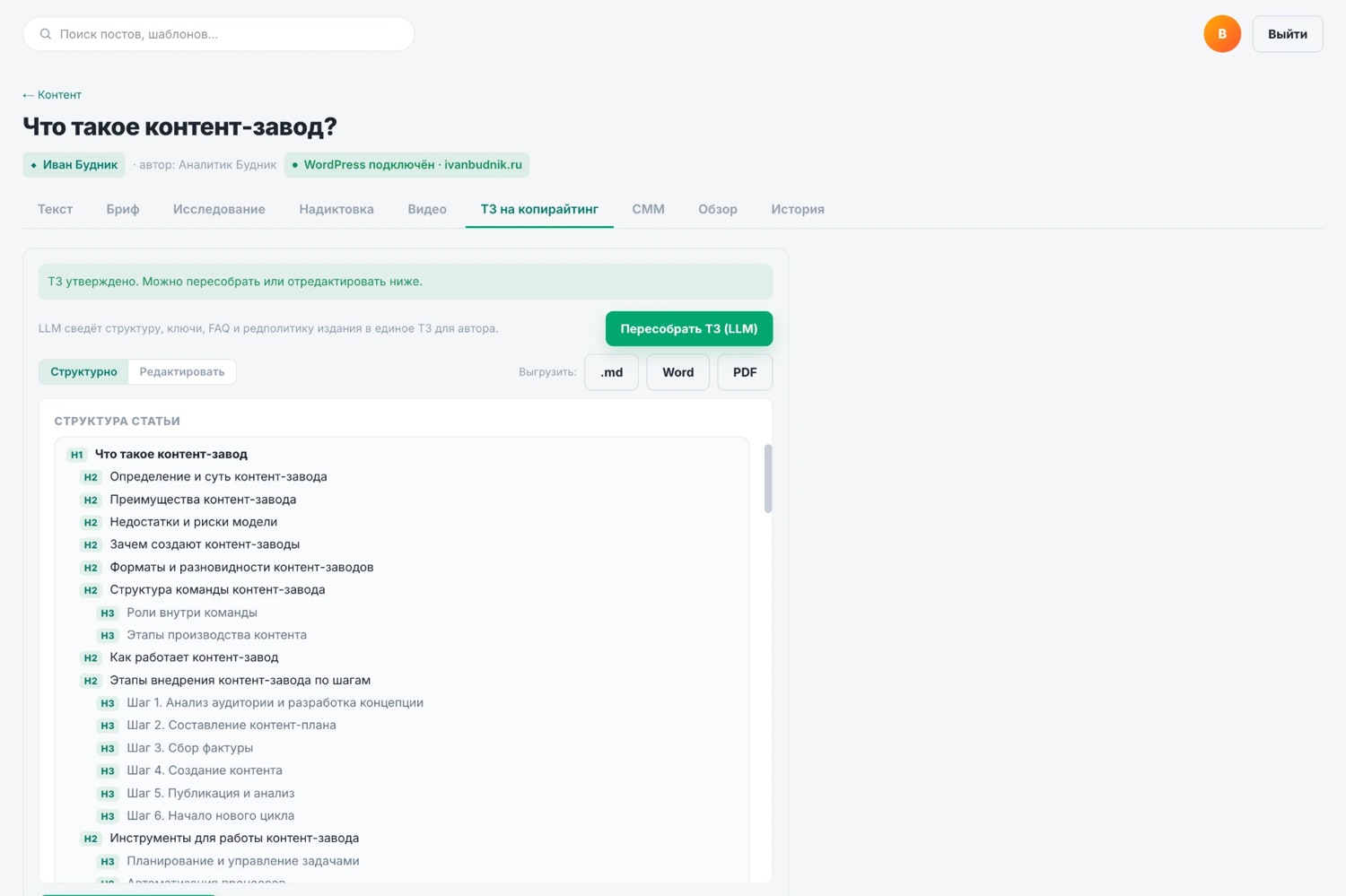Image resolution: width=1346 pixels, height=896 pixels.
Task: Export the brief as PDF
Action: [745, 372]
